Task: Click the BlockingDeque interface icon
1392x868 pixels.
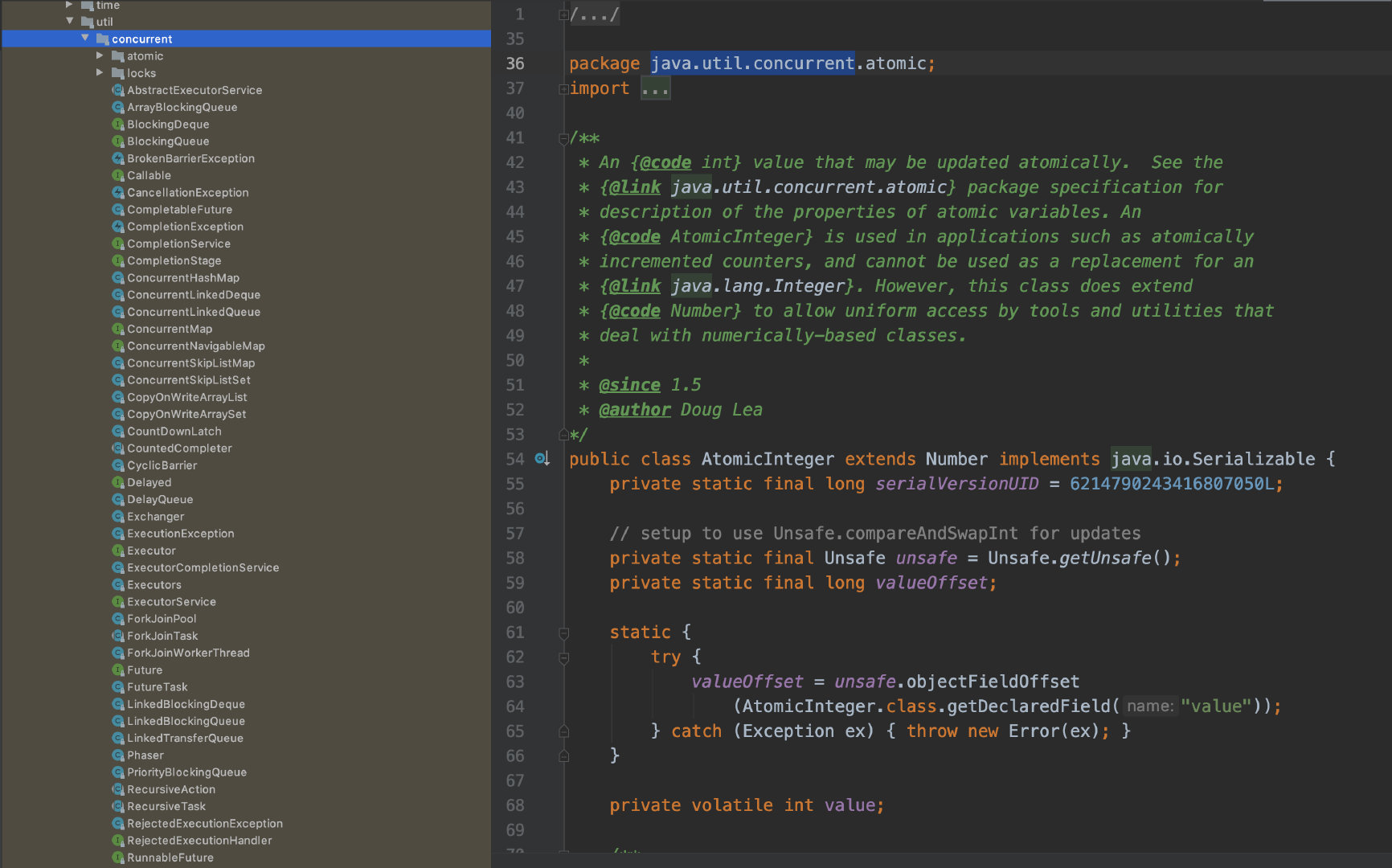Action: (117, 124)
